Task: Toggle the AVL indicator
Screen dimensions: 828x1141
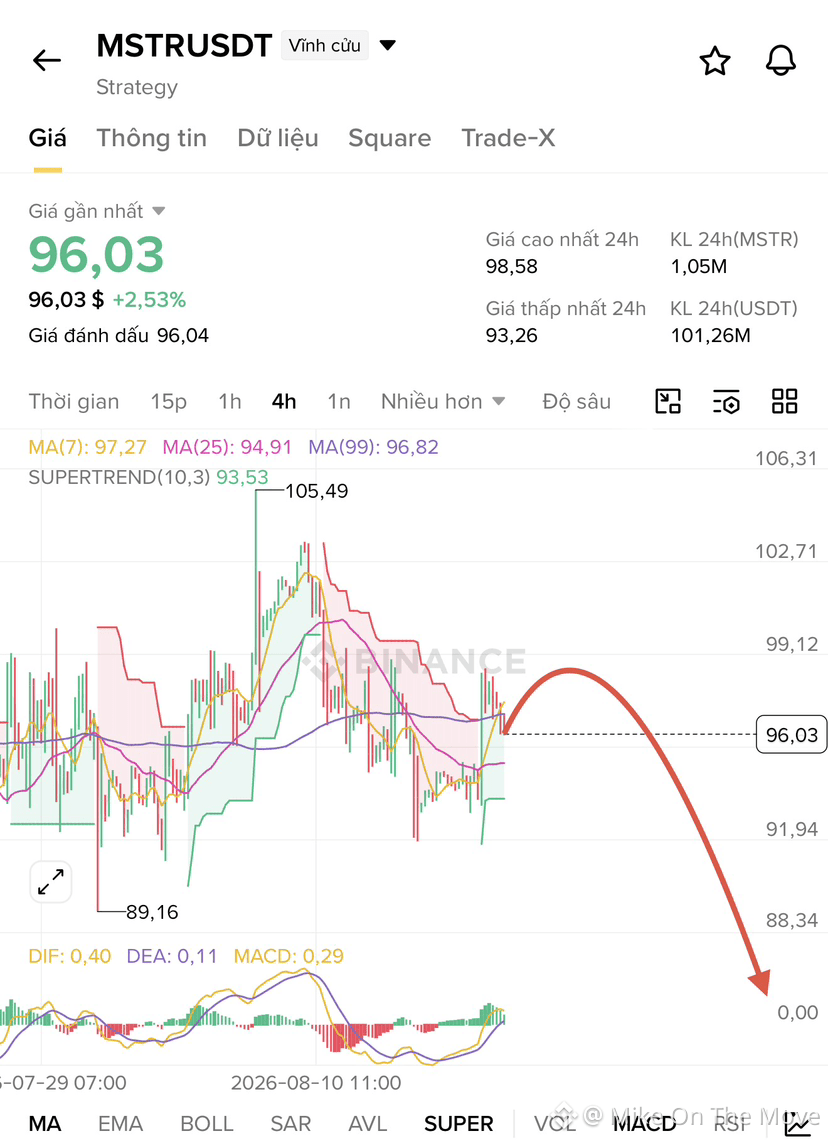Action: [367, 1123]
